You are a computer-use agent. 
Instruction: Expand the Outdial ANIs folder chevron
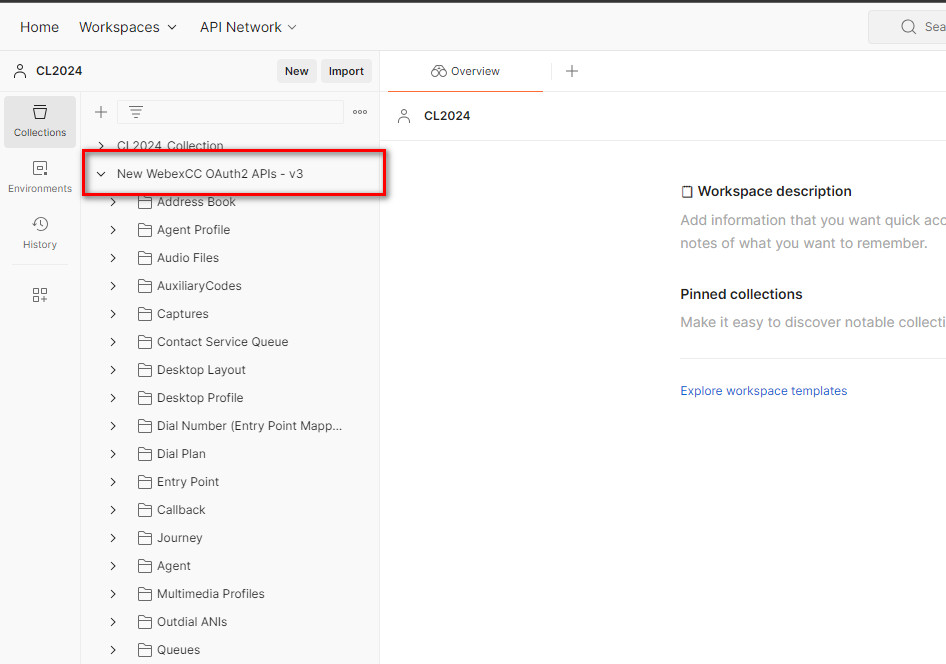[x=113, y=622]
